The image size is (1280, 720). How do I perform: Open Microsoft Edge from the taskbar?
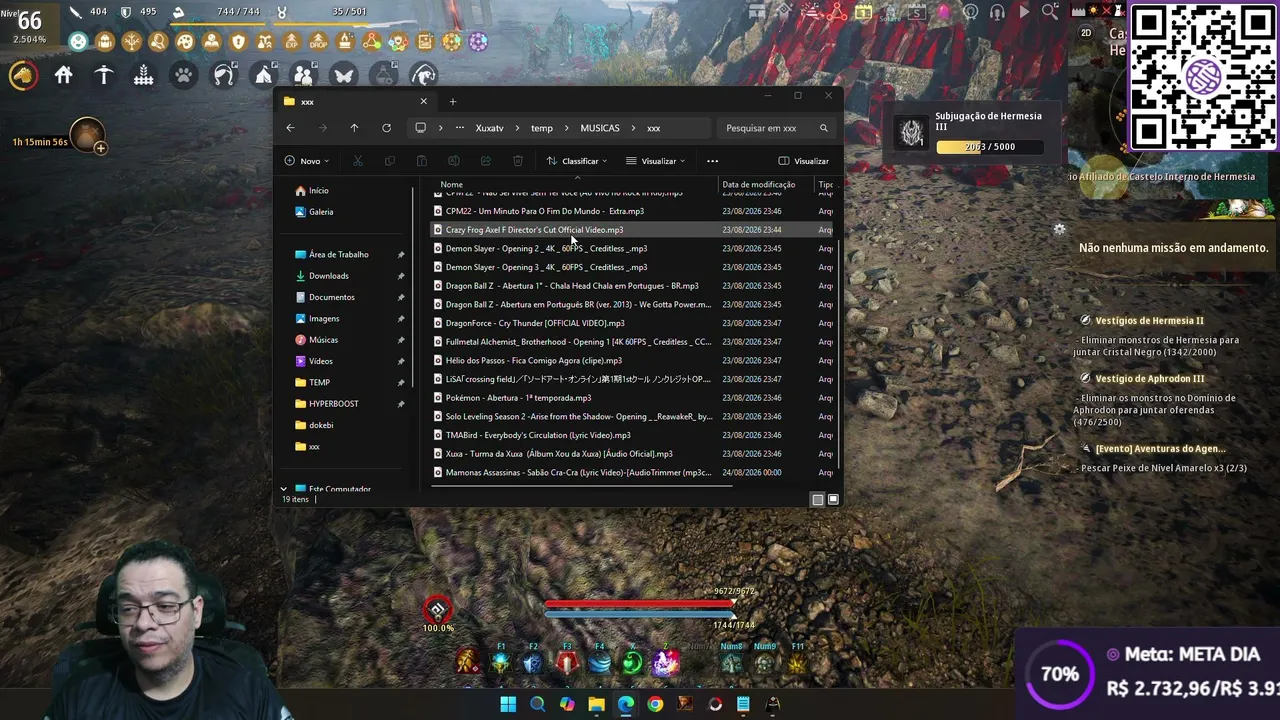(x=626, y=704)
